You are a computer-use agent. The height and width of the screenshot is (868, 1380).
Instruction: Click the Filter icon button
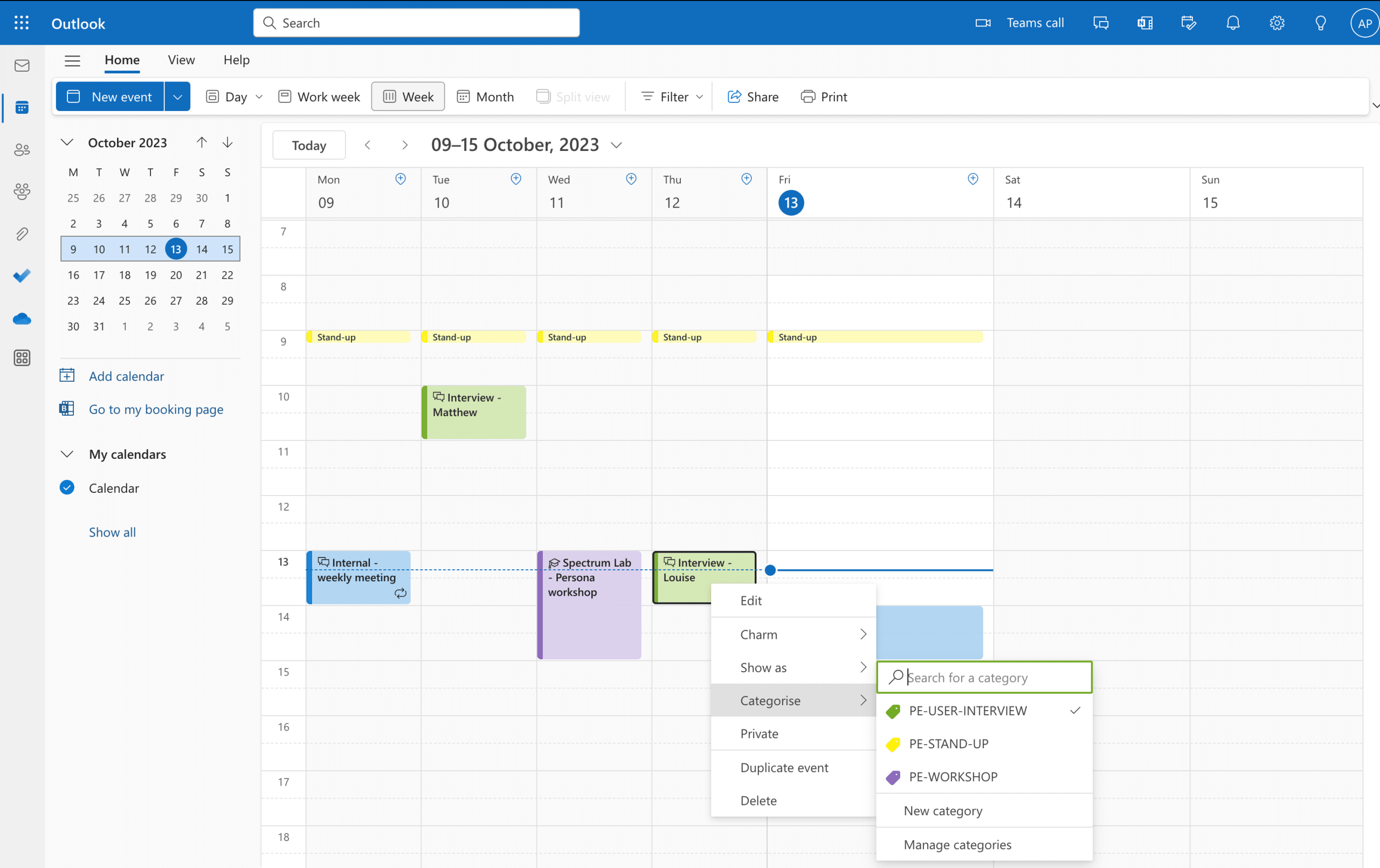click(647, 96)
